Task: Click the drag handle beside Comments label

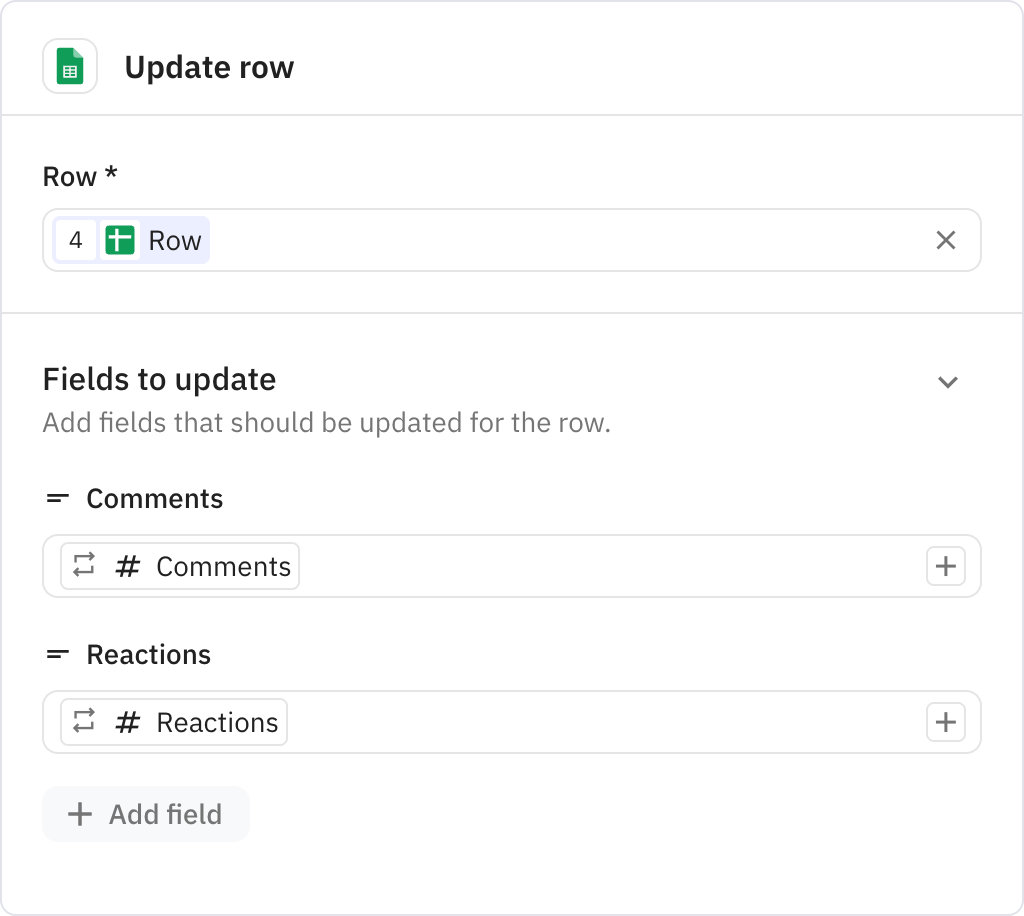Action: 57,499
